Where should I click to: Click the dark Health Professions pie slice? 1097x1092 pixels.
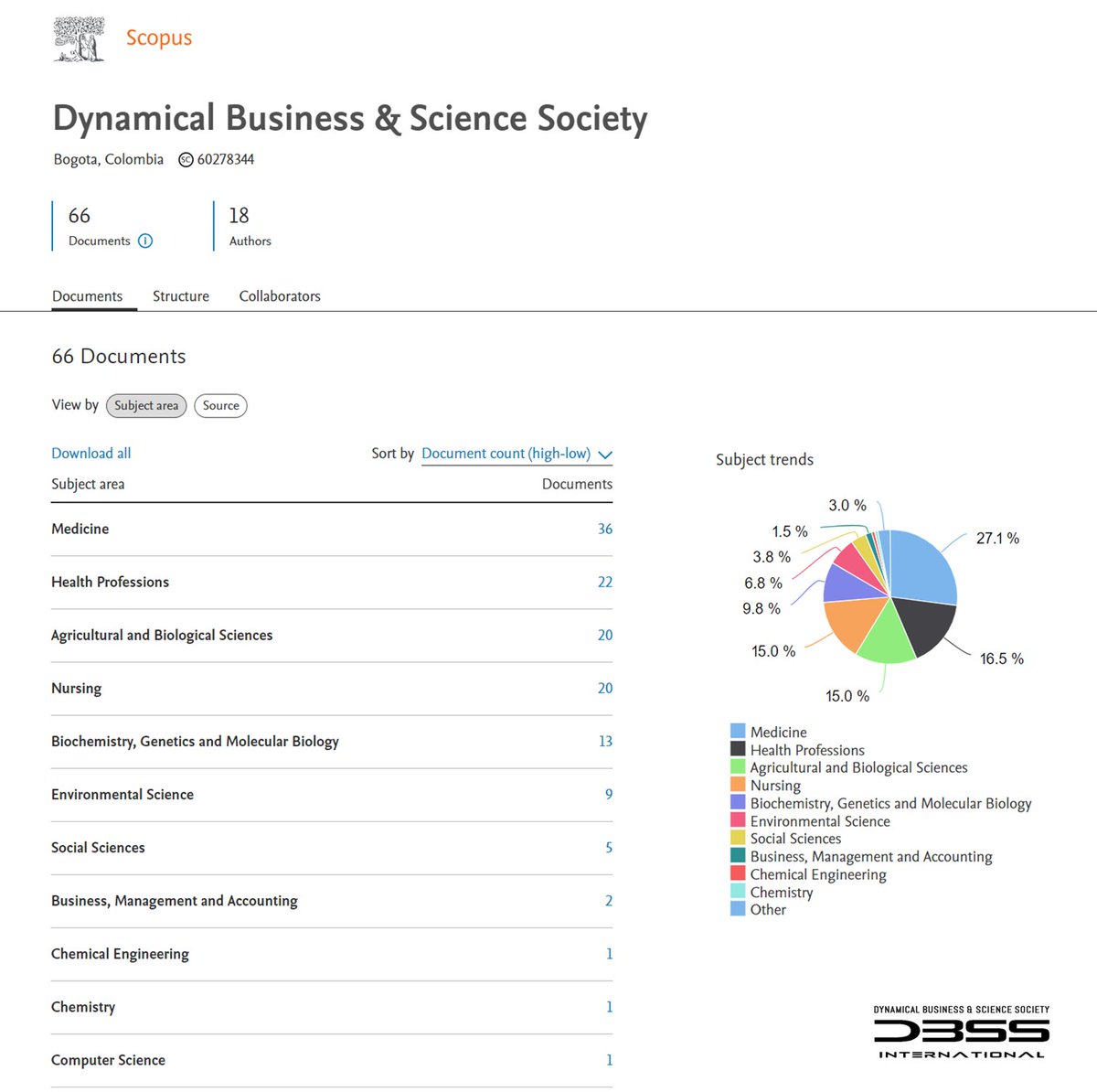click(923, 624)
